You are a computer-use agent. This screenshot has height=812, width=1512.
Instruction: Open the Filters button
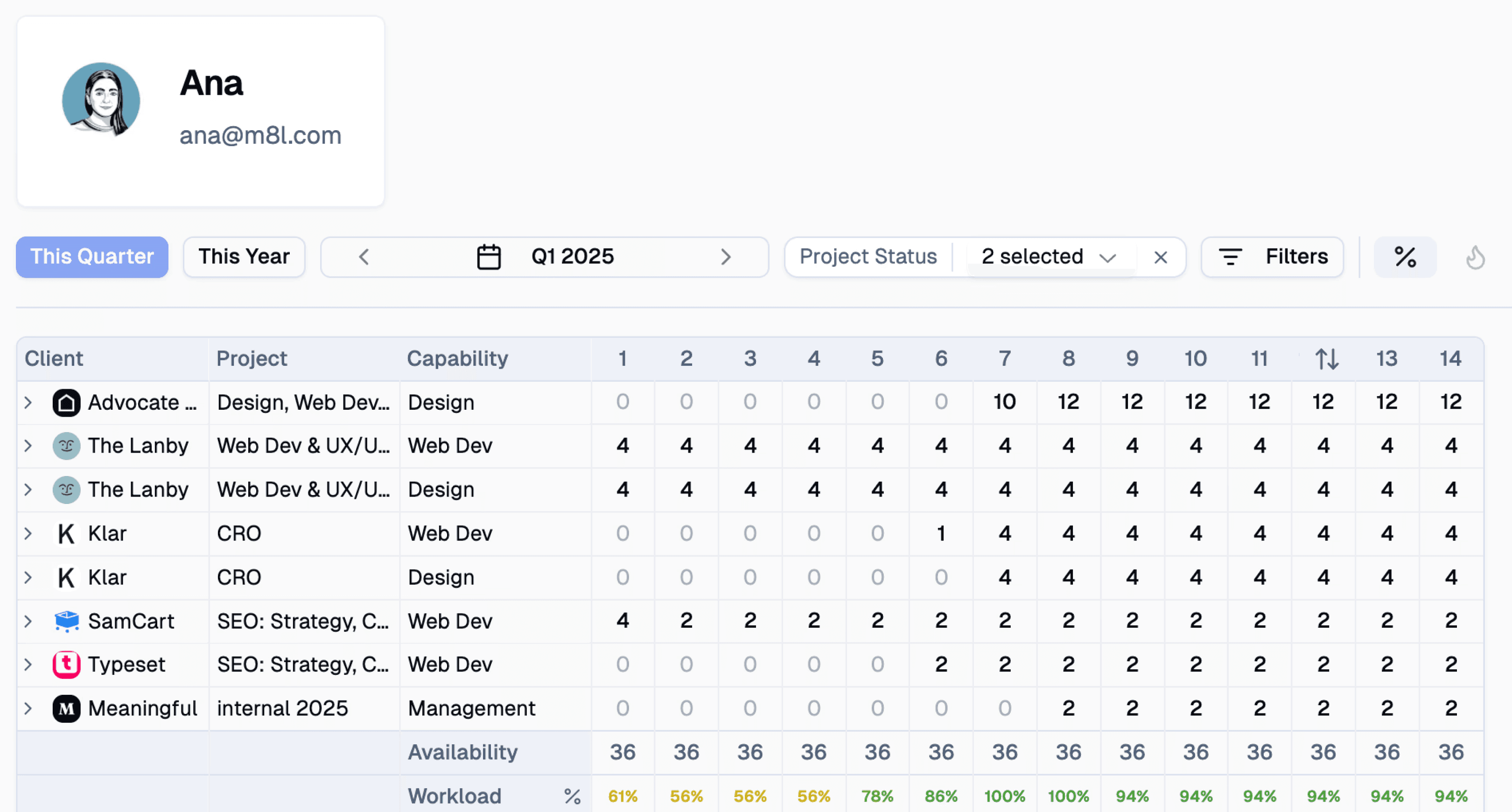(x=1272, y=257)
